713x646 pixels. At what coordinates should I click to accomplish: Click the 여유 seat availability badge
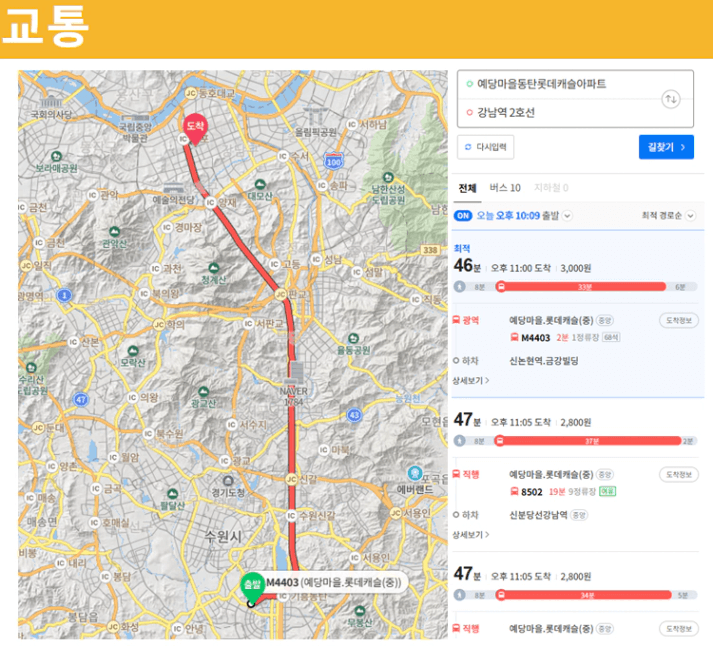pyautogui.click(x=608, y=491)
